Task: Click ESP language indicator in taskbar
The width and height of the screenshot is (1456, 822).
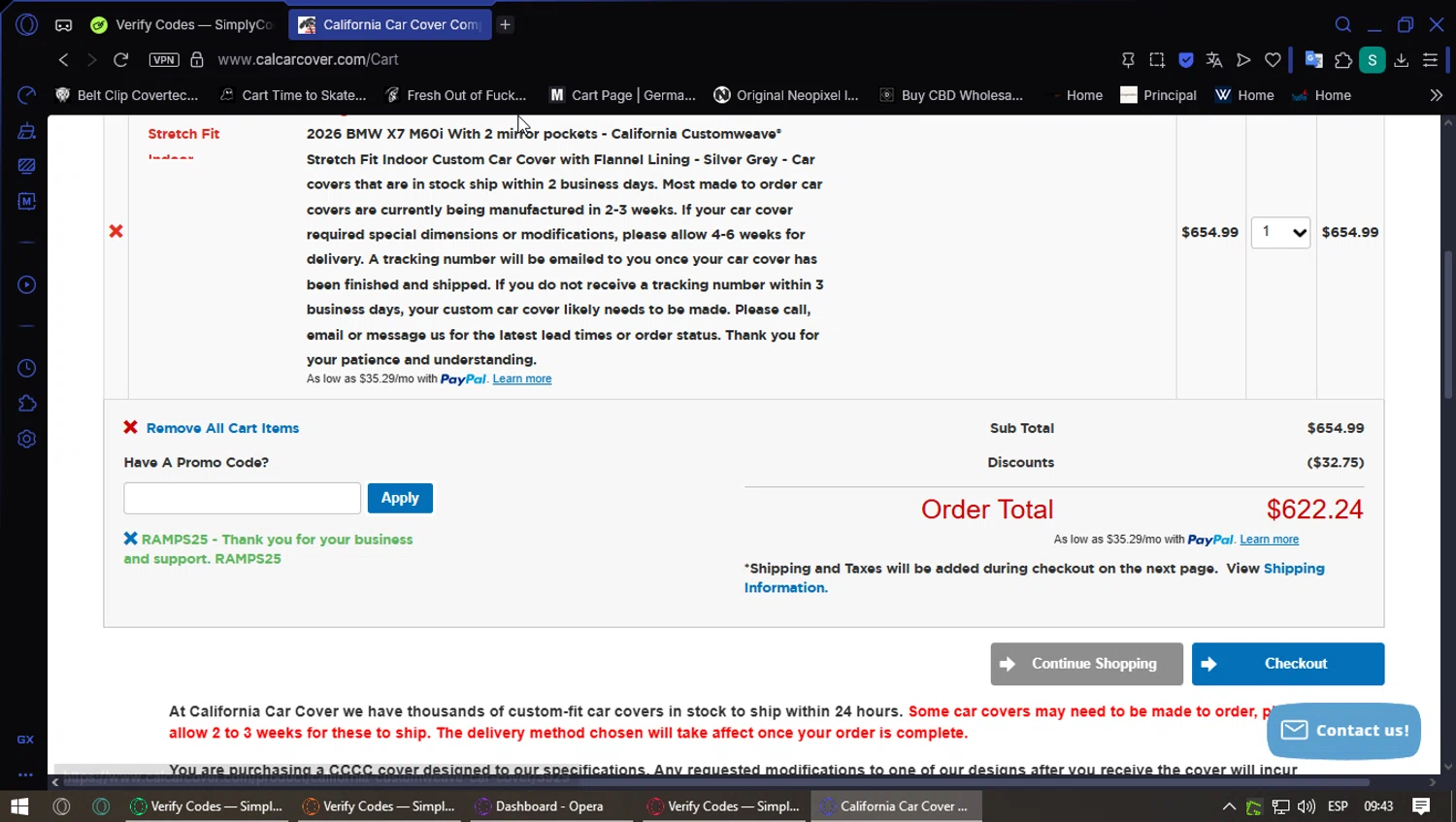Action: [1338, 806]
